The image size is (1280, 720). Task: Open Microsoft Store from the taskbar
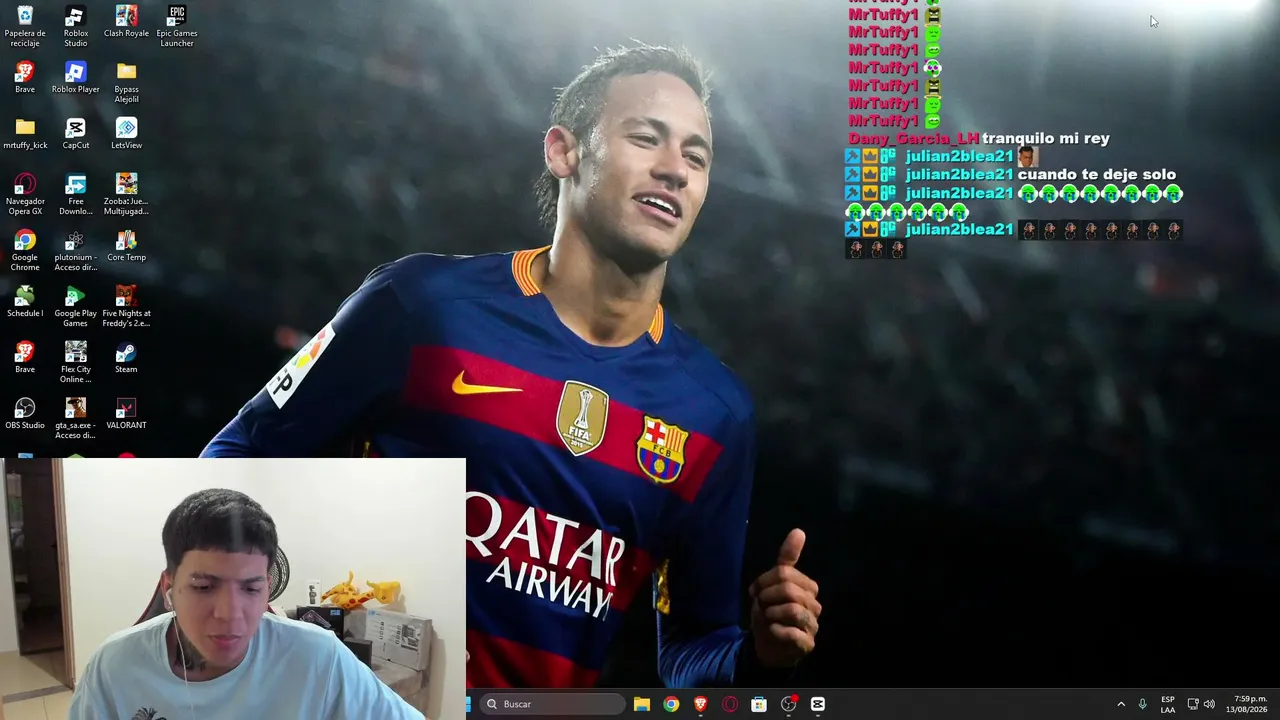pyautogui.click(x=759, y=704)
